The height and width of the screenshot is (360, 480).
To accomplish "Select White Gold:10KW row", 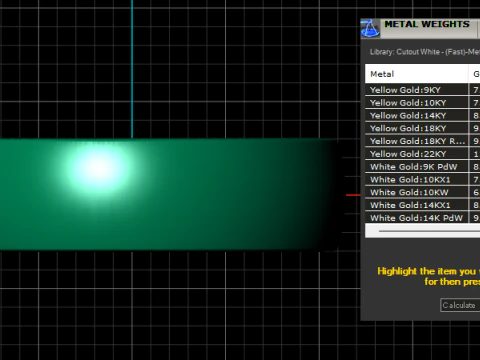I will 423,192.
